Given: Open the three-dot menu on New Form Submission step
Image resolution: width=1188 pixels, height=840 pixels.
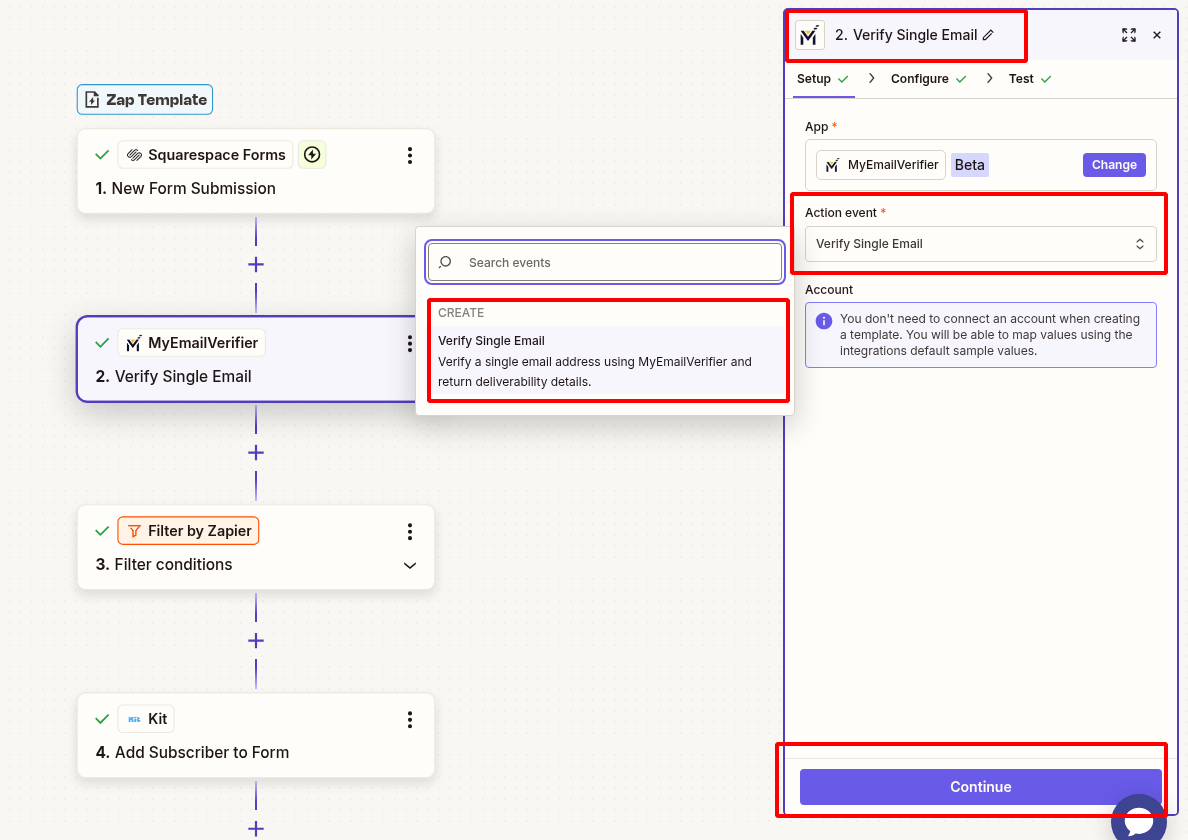Looking at the screenshot, I should pyautogui.click(x=409, y=155).
